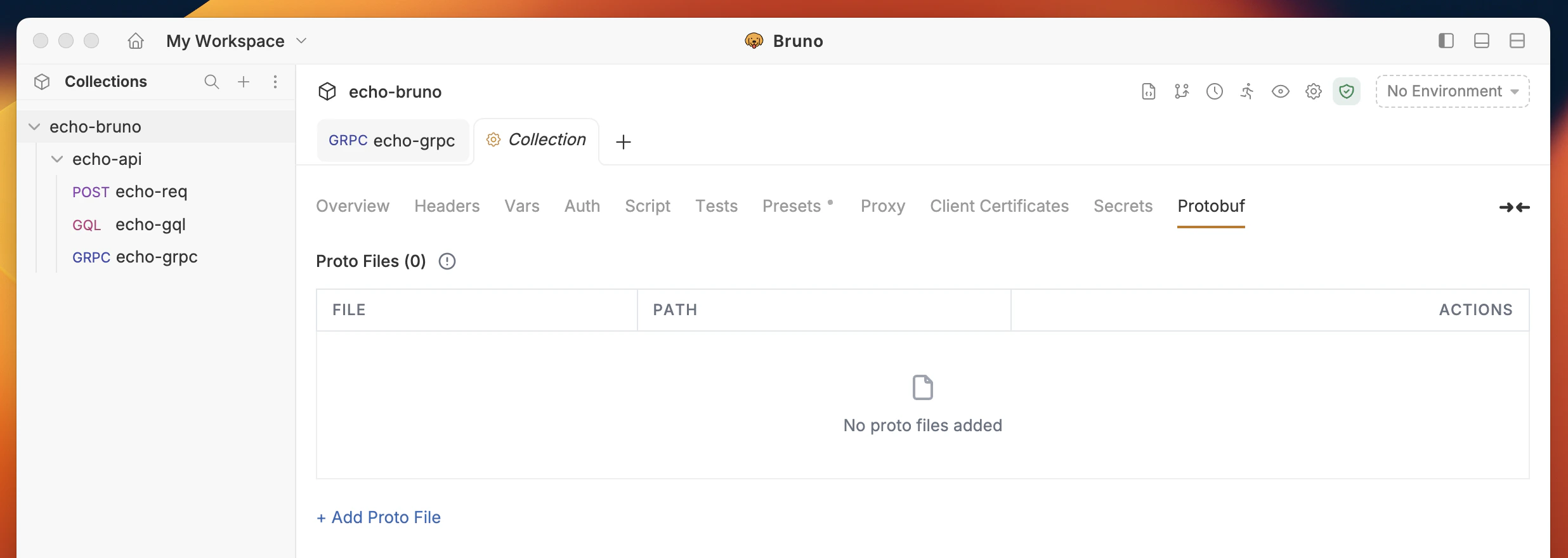The image size is (1568, 558).
Task: Click the 'Proto Files (0)' heading
Action: (x=371, y=261)
